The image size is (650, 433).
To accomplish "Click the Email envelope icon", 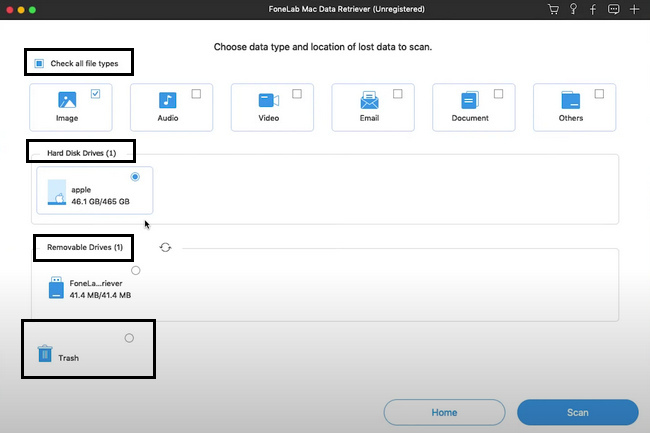I will click(x=369, y=100).
